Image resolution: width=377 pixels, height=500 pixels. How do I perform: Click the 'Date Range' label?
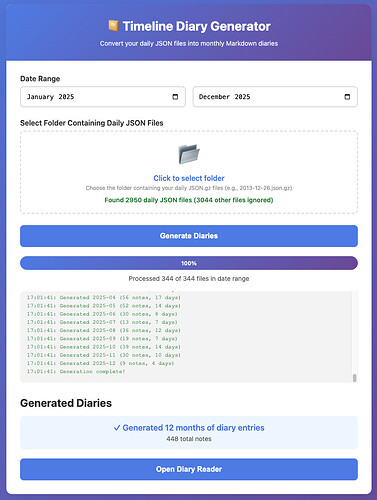(40, 79)
